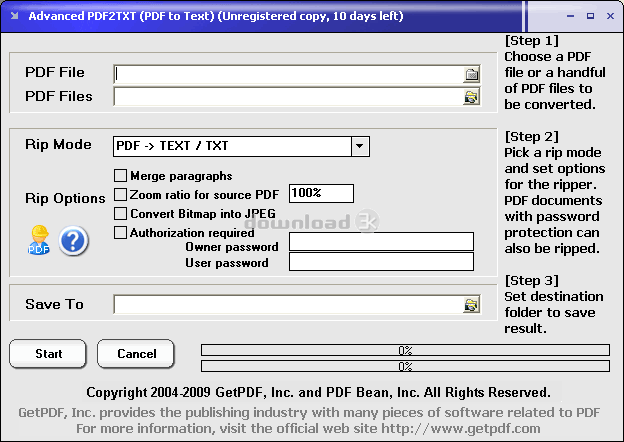The width and height of the screenshot is (624, 442).
Task: Close the Advanced PDF2TXT window
Action: pos(610,16)
